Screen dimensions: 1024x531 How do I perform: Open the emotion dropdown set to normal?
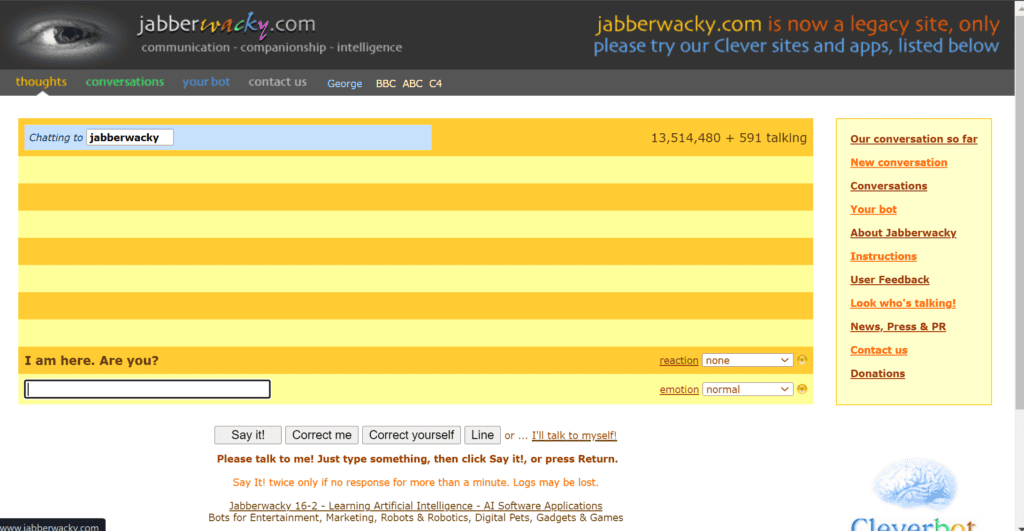pos(747,389)
